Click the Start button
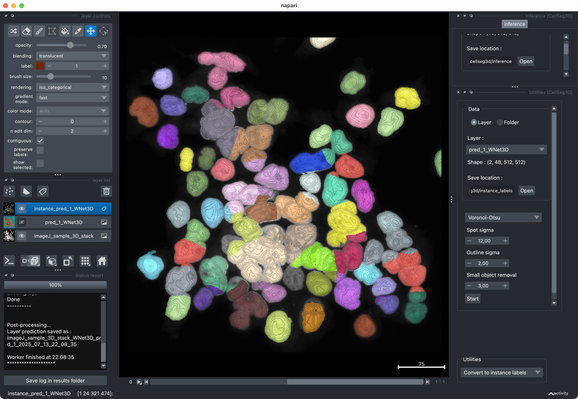The height and width of the screenshot is (399, 578). 473,299
